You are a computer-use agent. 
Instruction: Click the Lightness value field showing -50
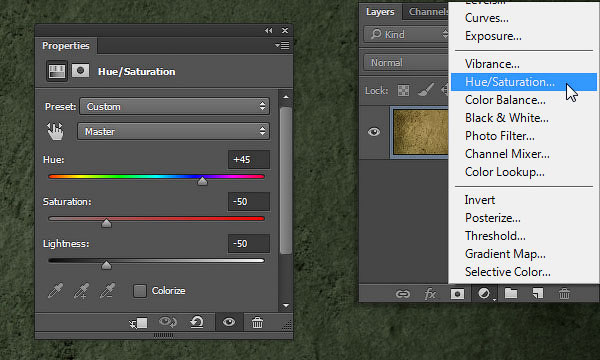(x=249, y=244)
